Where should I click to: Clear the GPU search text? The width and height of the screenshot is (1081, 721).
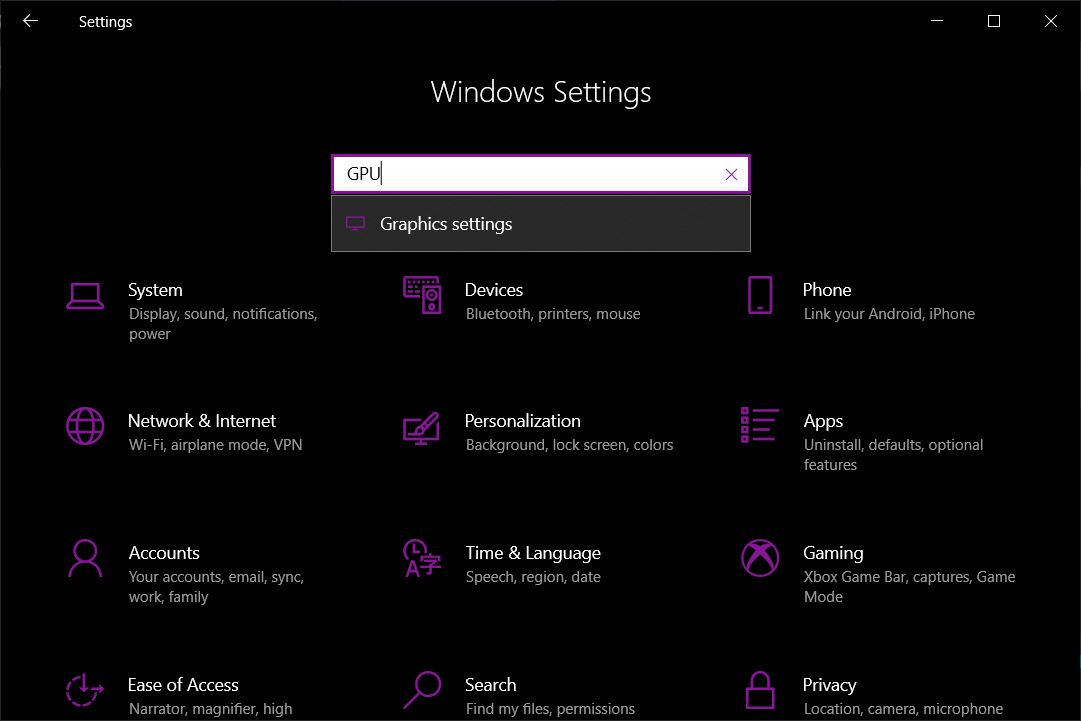731,175
